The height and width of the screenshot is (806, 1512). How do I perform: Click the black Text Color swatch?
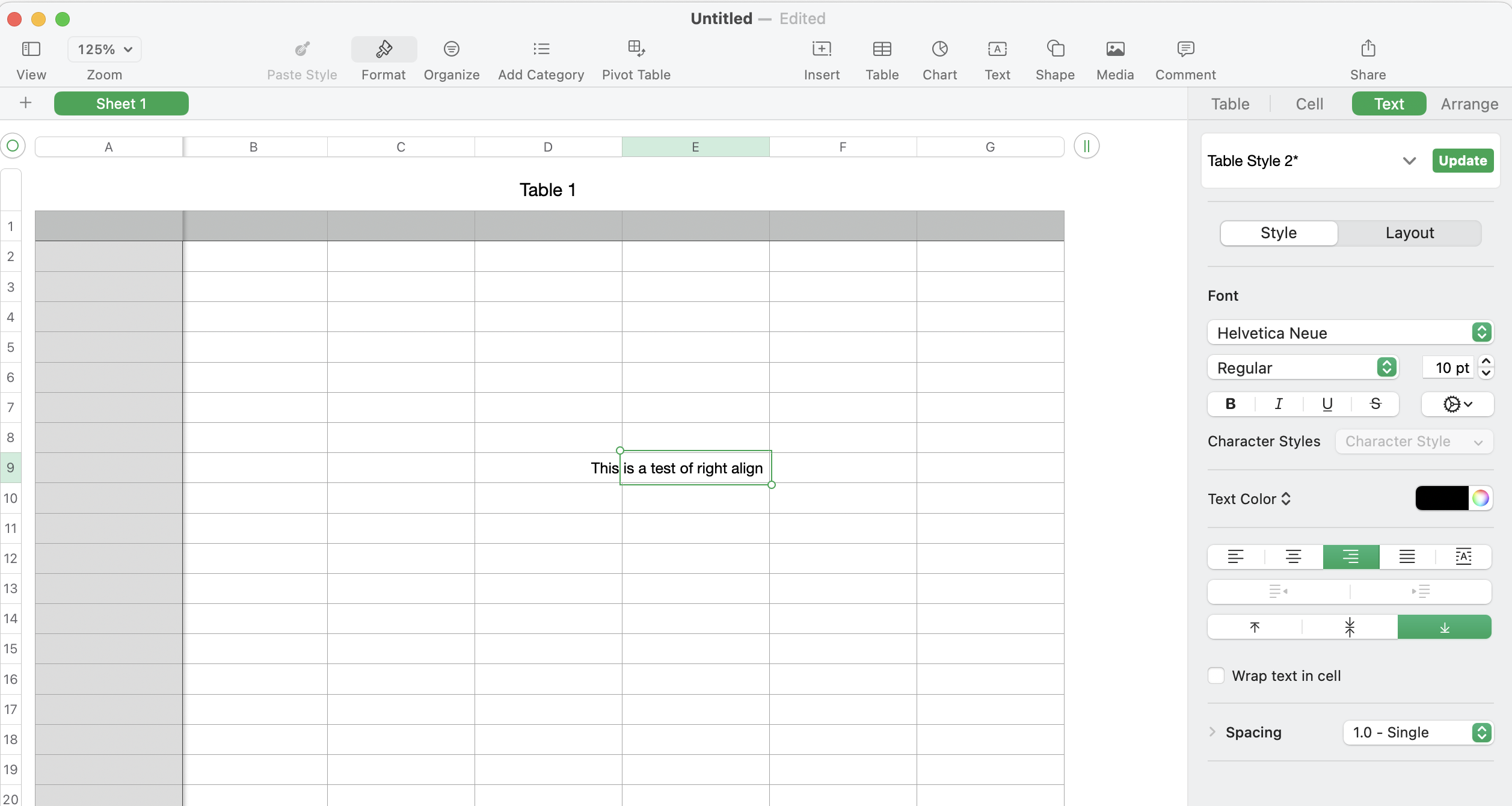(x=1442, y=498)
